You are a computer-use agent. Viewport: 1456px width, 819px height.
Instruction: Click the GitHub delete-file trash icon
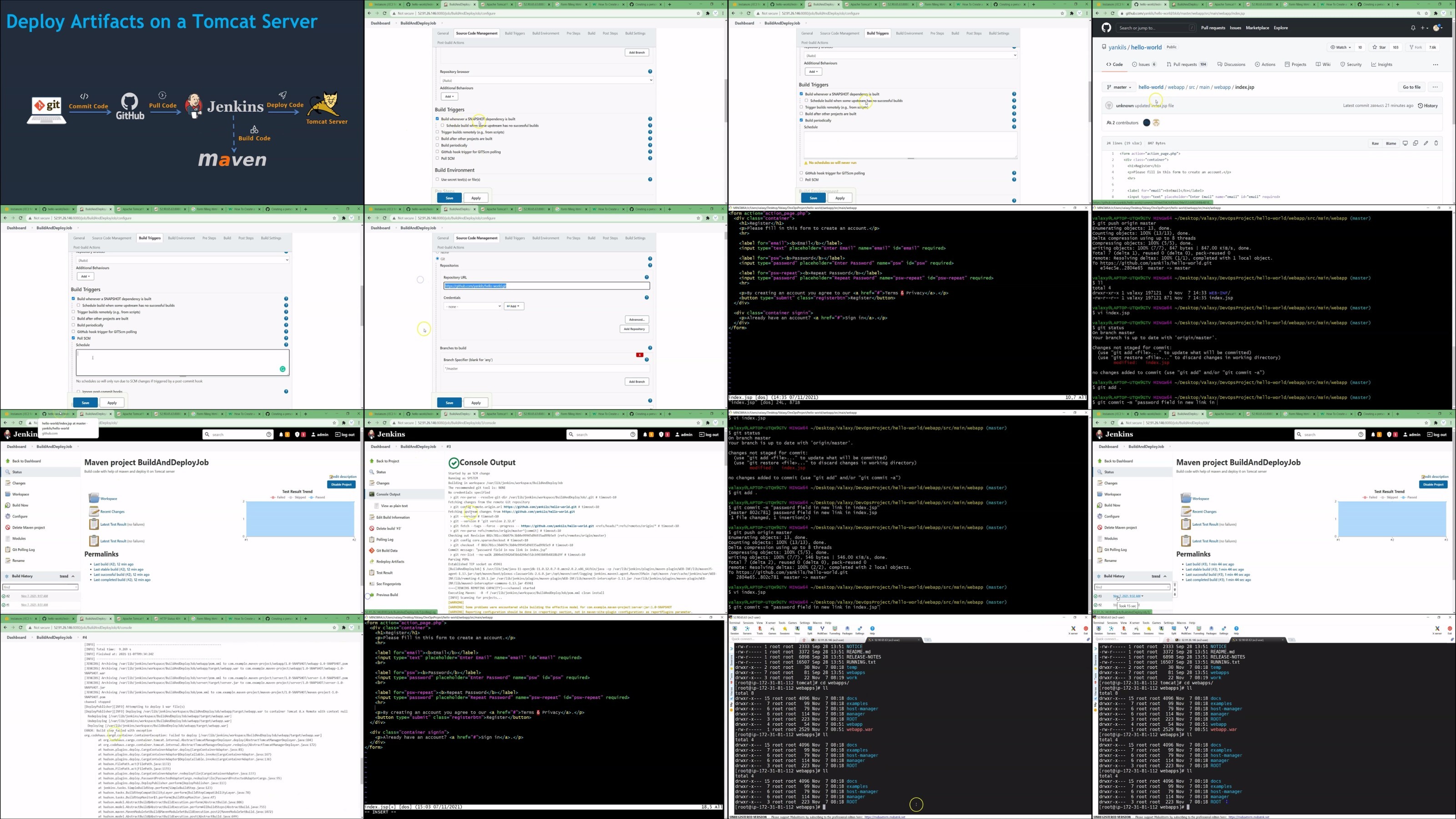point(1436,143)
